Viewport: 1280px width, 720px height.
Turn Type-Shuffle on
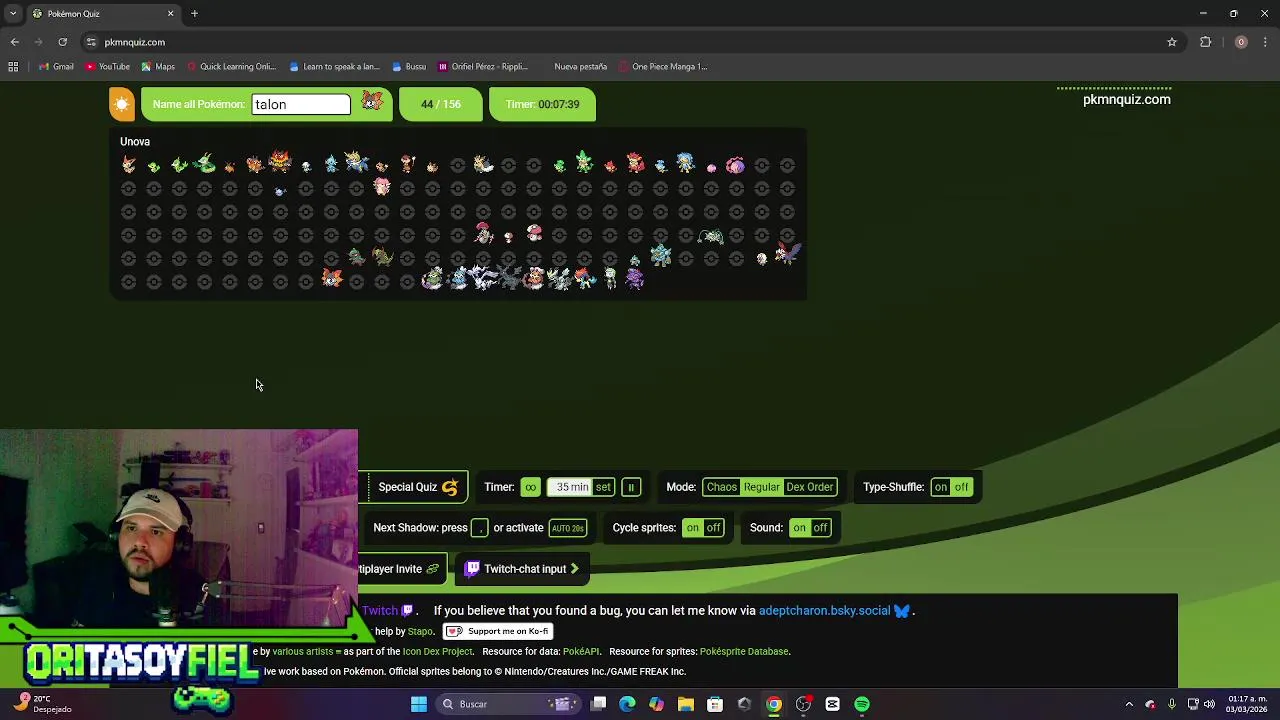941,487
